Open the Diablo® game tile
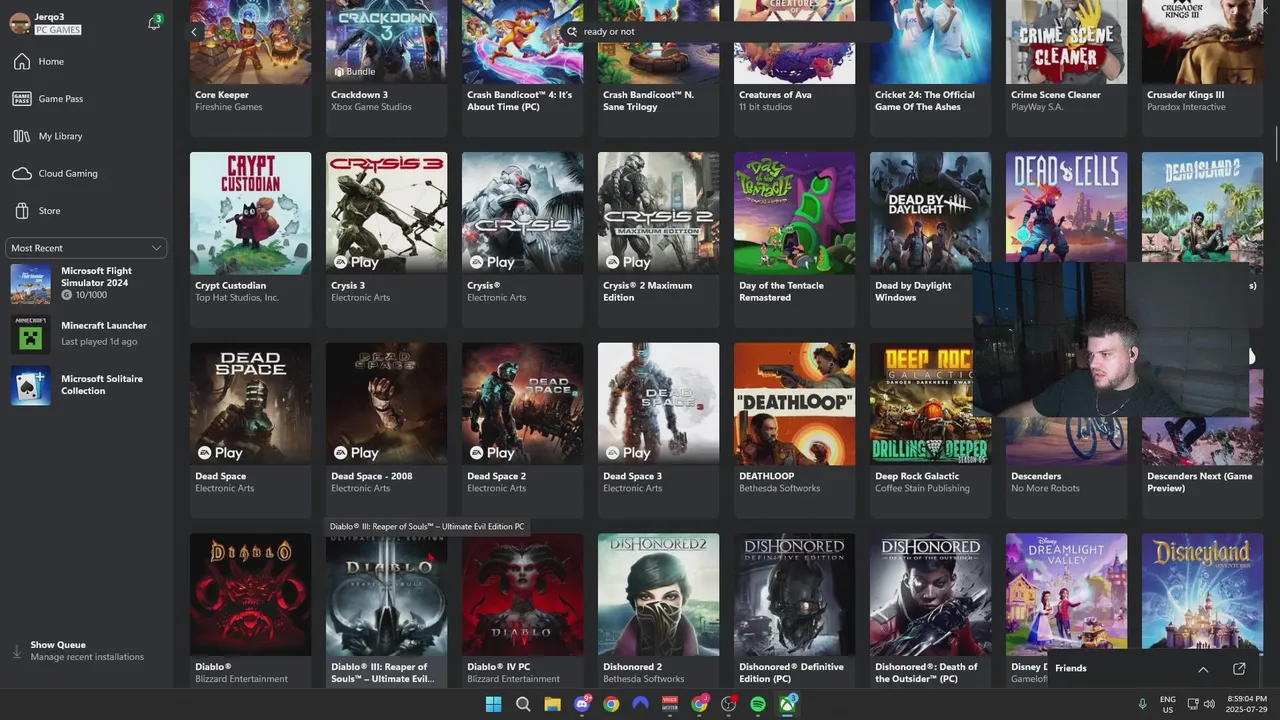The height and width of the screenshot is (720, 1280). coord(250,610)
